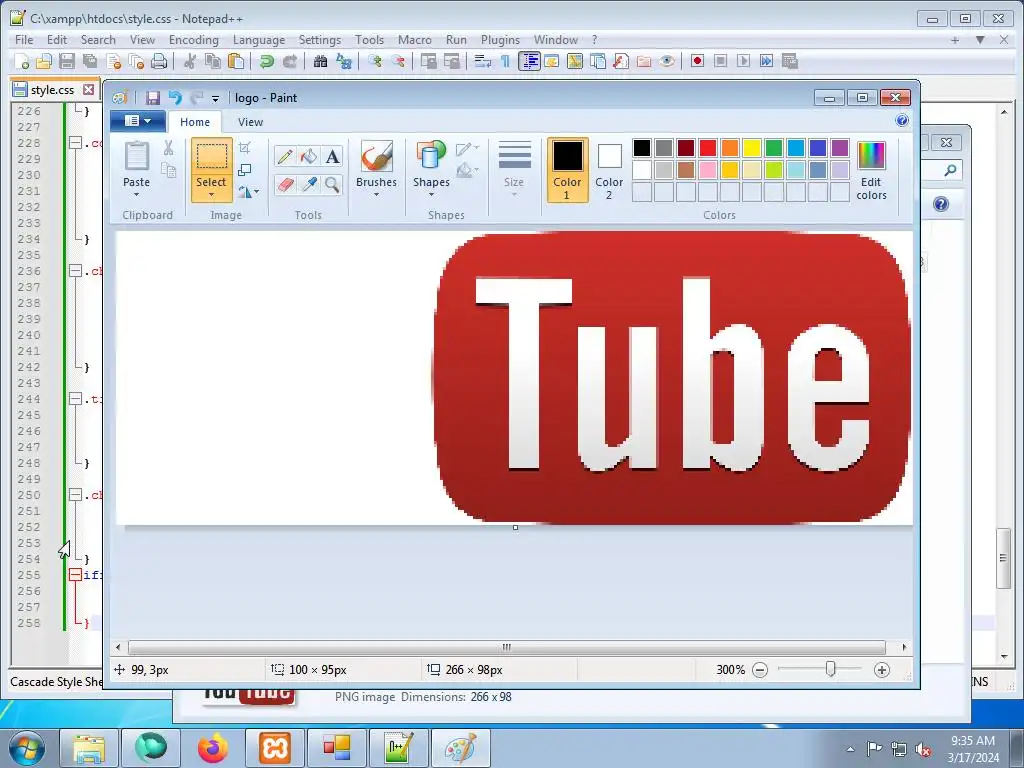The width and height of the screenshot is (1024, 768).
Task: Collapse the code fold at line 228
Action: click(x=75, y=143)
